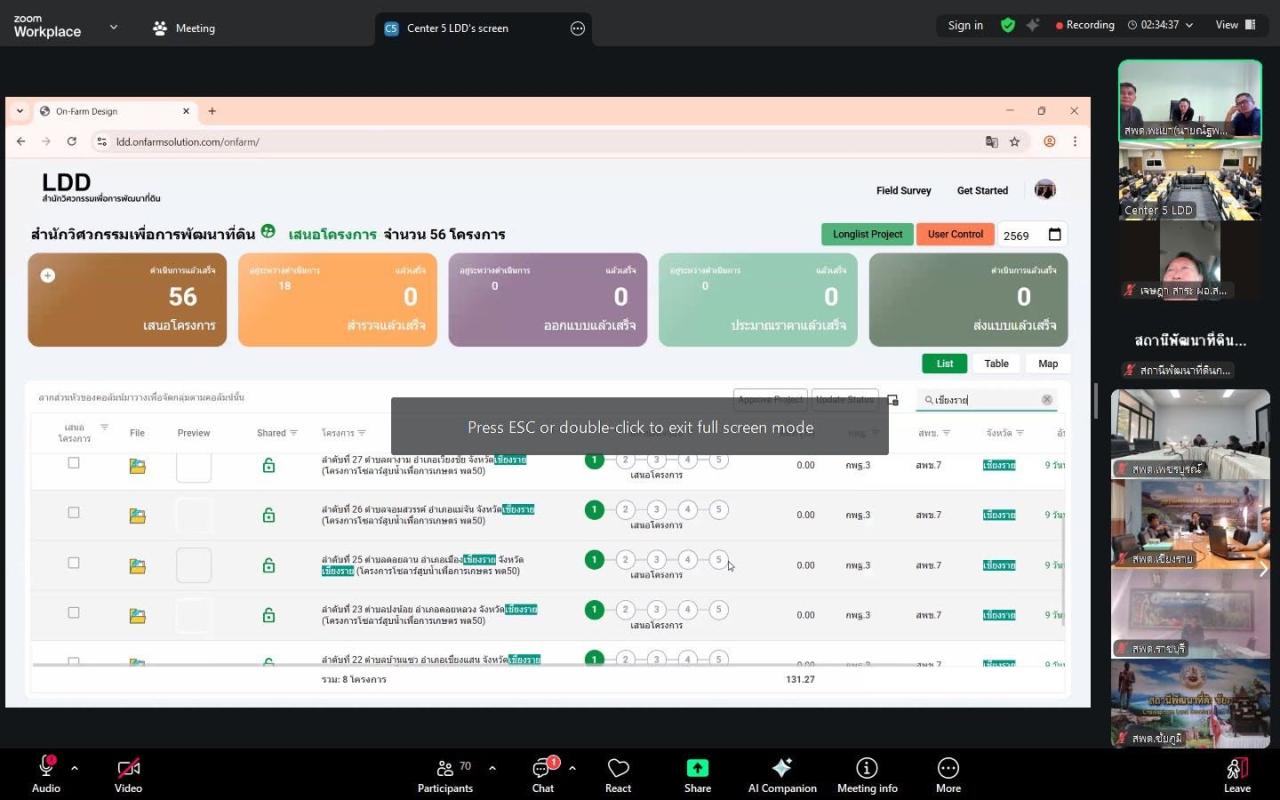Viewport: 1280px width, 800px height.
Task: Click the plus icon on the เสนอโครงการ card
Action: point(47,275)
